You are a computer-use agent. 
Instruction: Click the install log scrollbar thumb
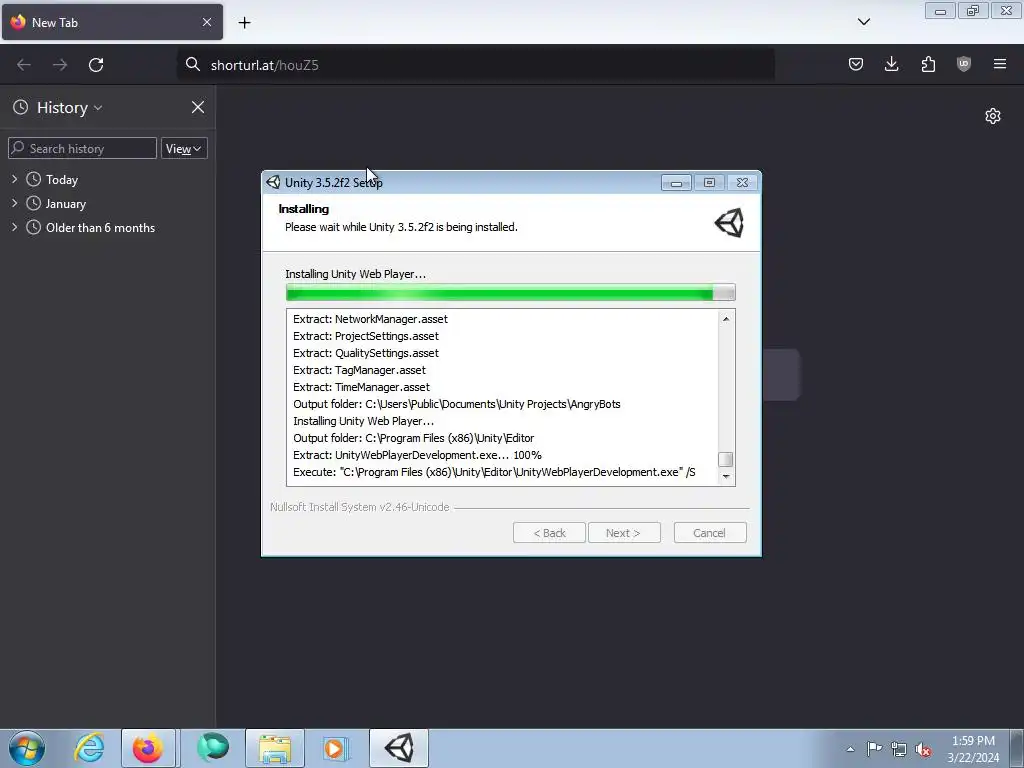pos(726,459)
